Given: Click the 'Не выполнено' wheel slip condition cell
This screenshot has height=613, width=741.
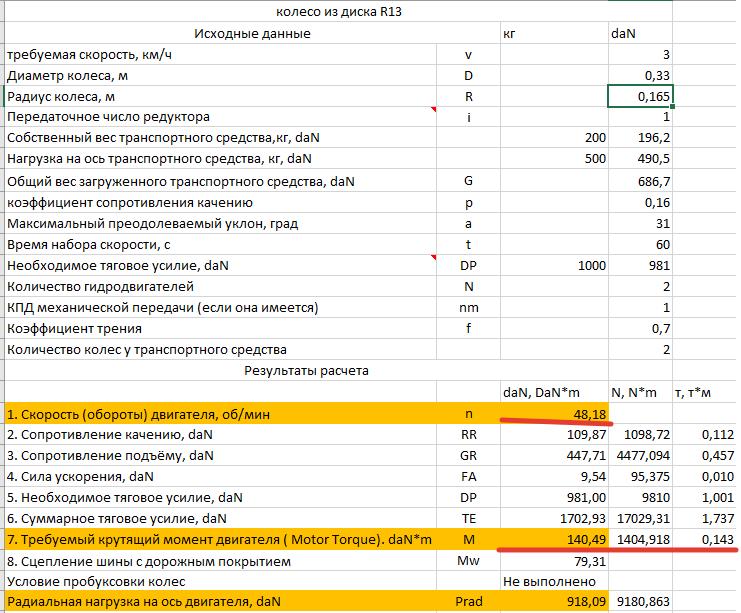Looking at the screenshot, I should [x=553, y=583].
